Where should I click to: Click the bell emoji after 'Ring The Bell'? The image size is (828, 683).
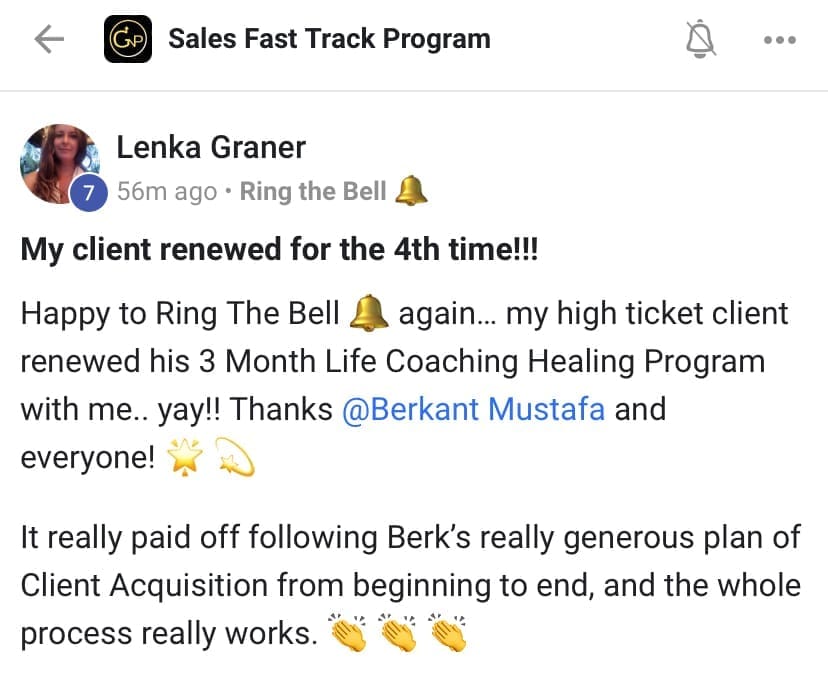(x=369, y=315)
